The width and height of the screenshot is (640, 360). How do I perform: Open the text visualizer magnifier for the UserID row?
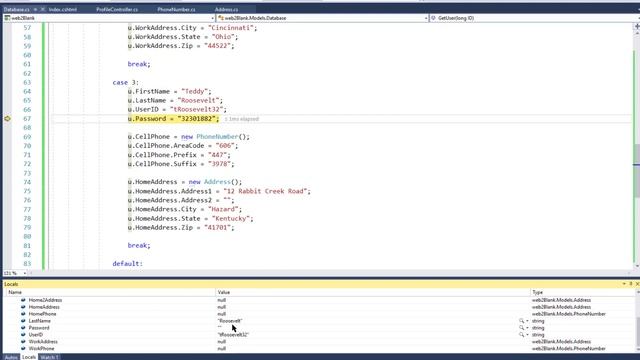click(521, 335)
